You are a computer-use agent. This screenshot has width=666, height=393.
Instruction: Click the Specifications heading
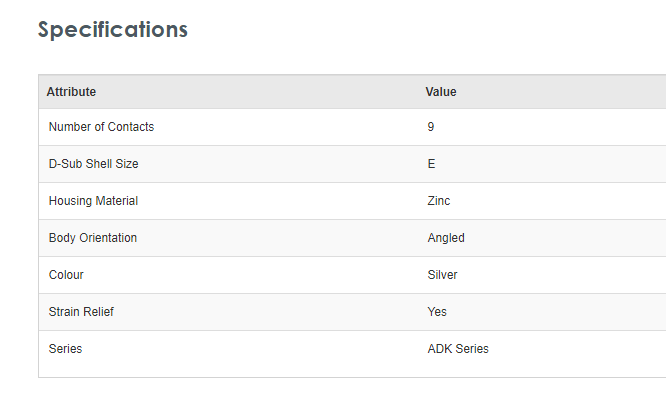tap(113, 30)
